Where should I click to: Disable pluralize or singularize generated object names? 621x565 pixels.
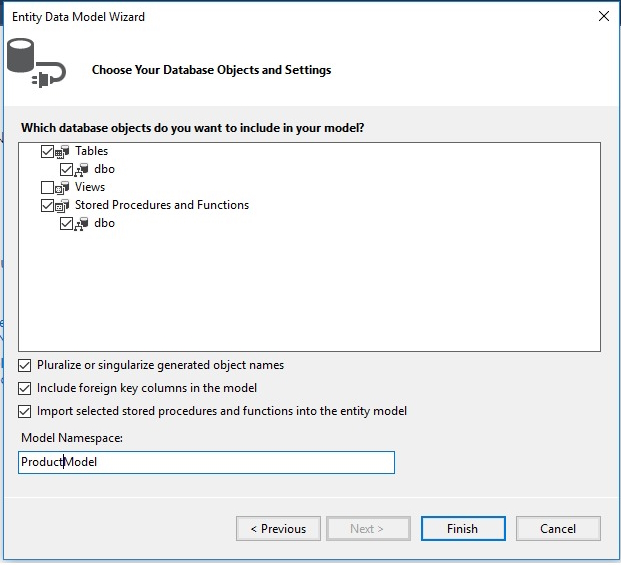tap(25, 366)
